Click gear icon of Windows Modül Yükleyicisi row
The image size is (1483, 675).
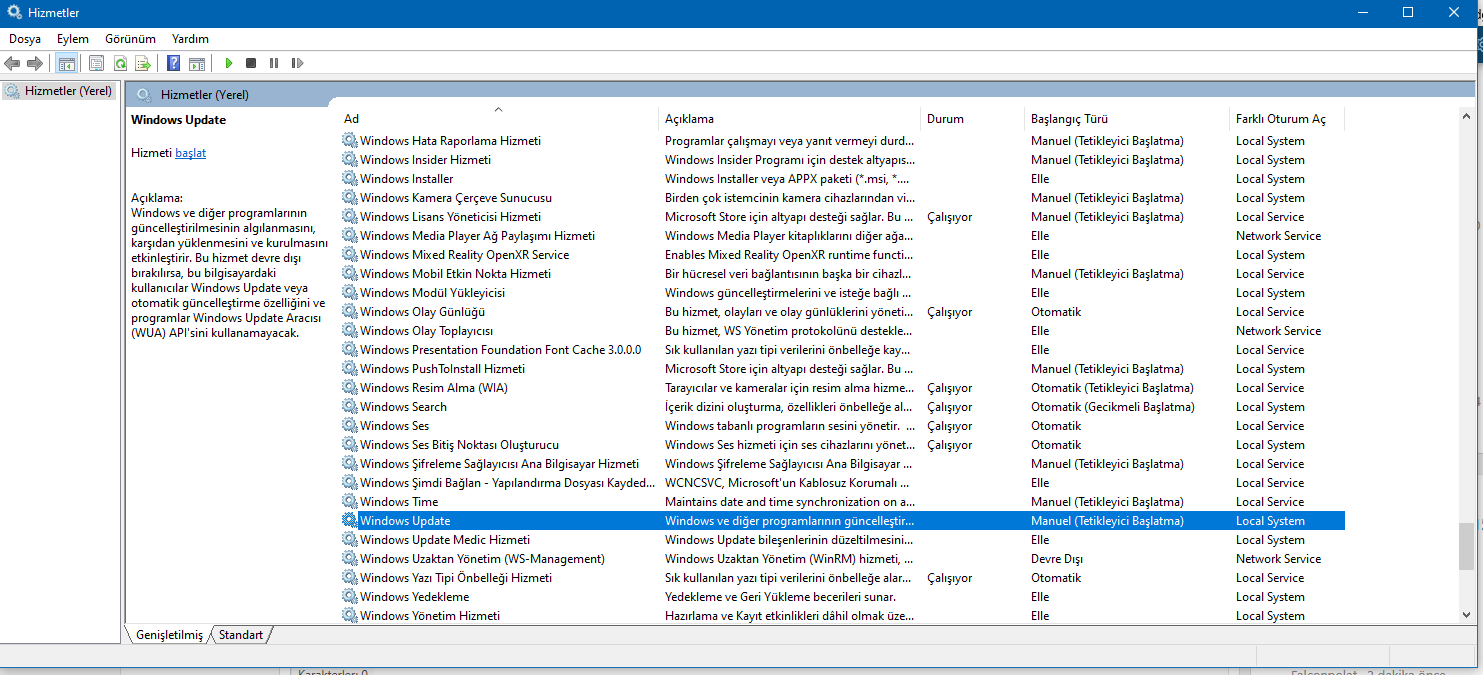pyautogui.click(x=349, y=293)
